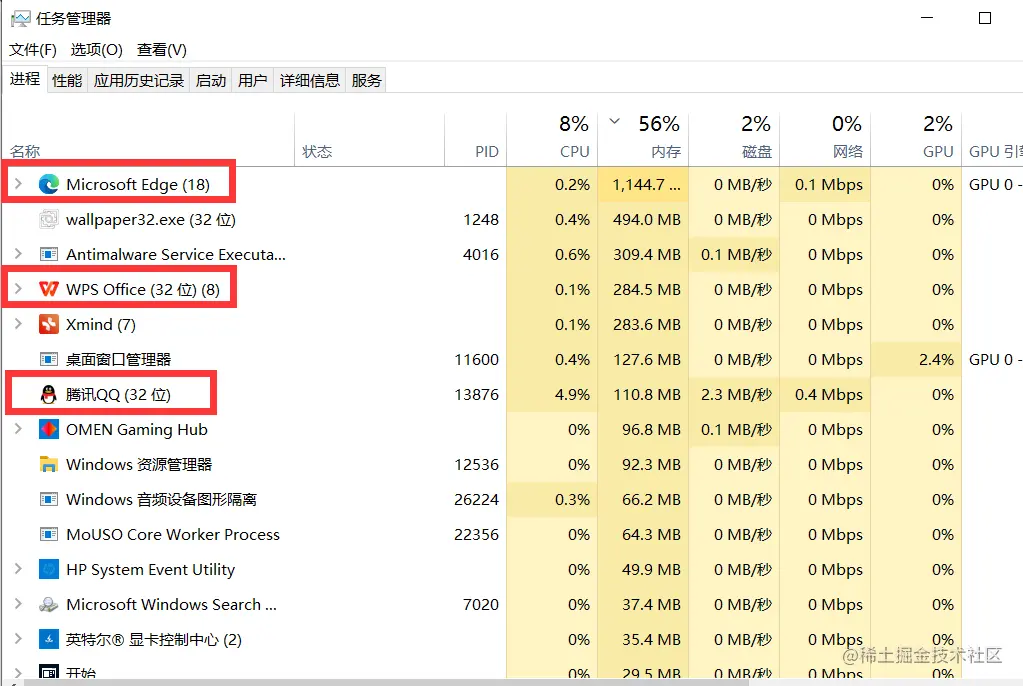Switch to the 启动 tab
1023x686 pixels.
[211, 80]
